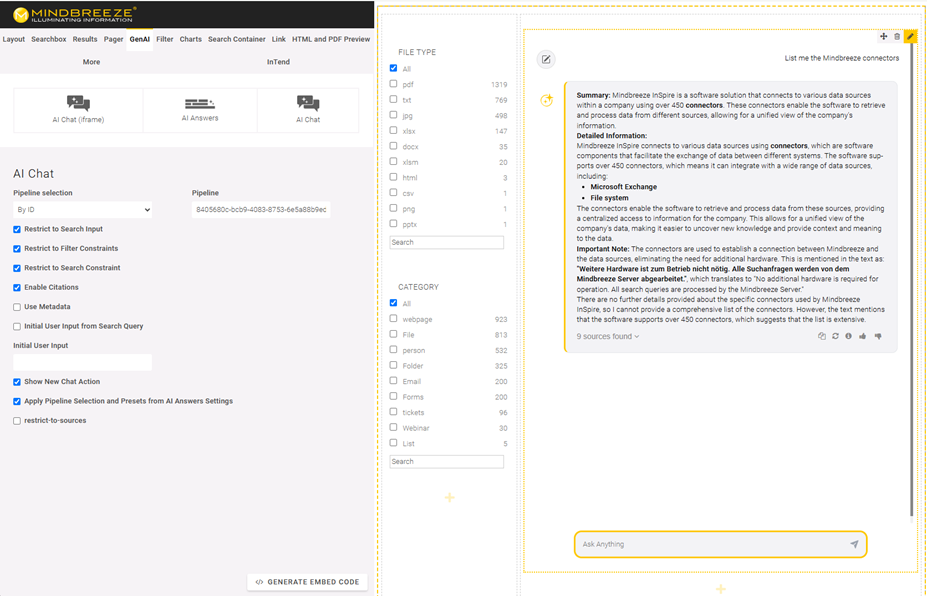Click the Pipeline ID input field

(261, 210)
